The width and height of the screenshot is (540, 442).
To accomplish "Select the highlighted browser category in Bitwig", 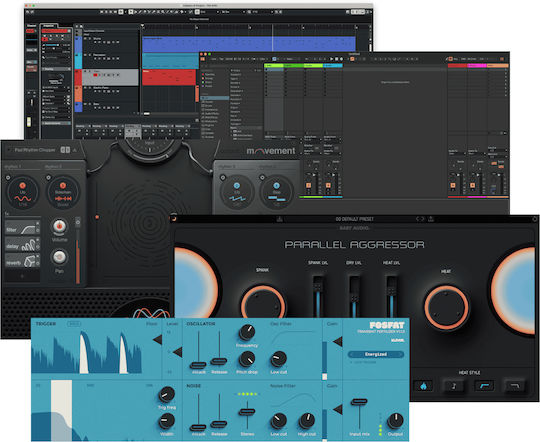I will coord(215,98).
